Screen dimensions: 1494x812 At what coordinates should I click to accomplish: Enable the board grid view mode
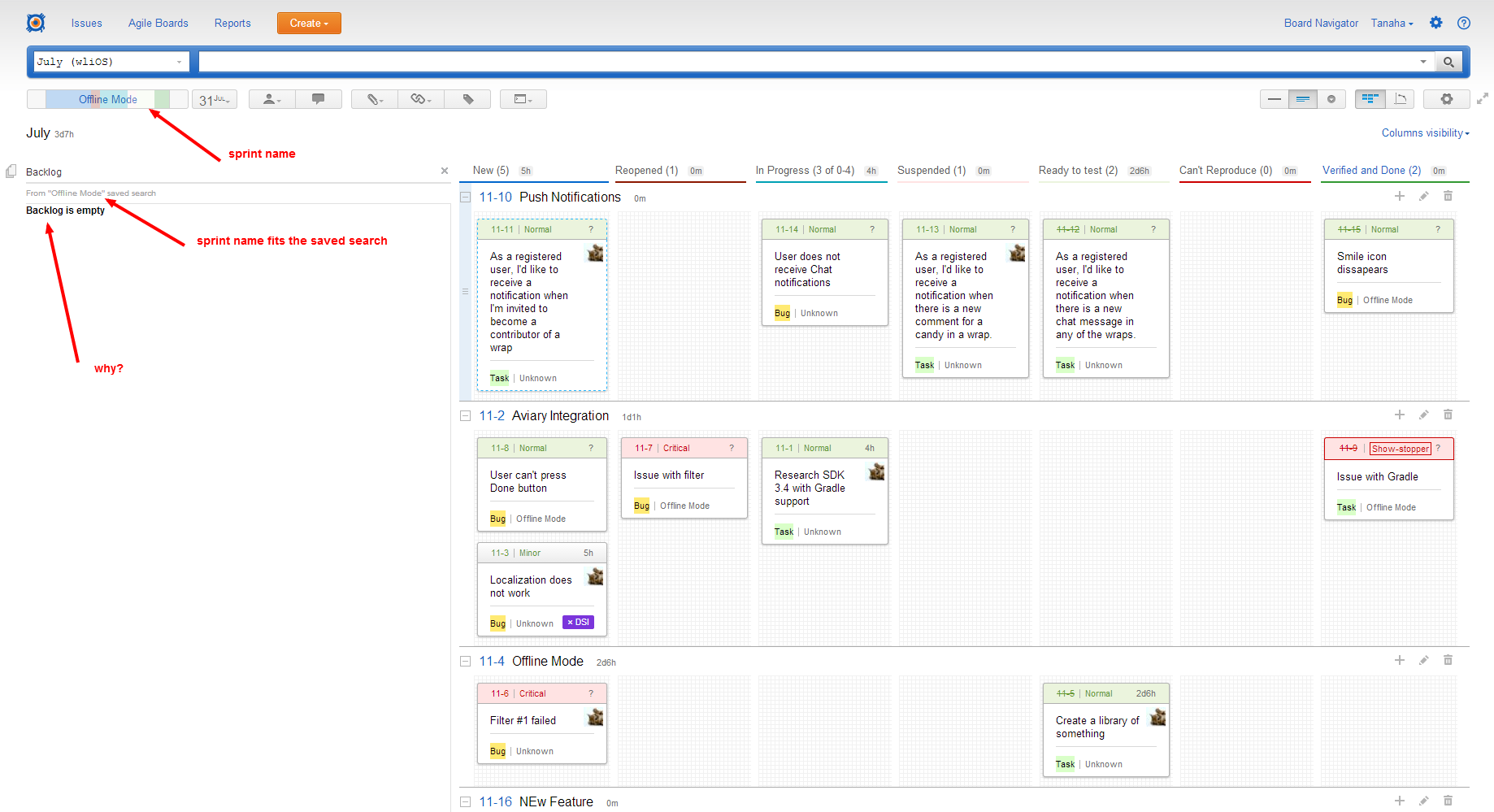[x=1370, y=98]
